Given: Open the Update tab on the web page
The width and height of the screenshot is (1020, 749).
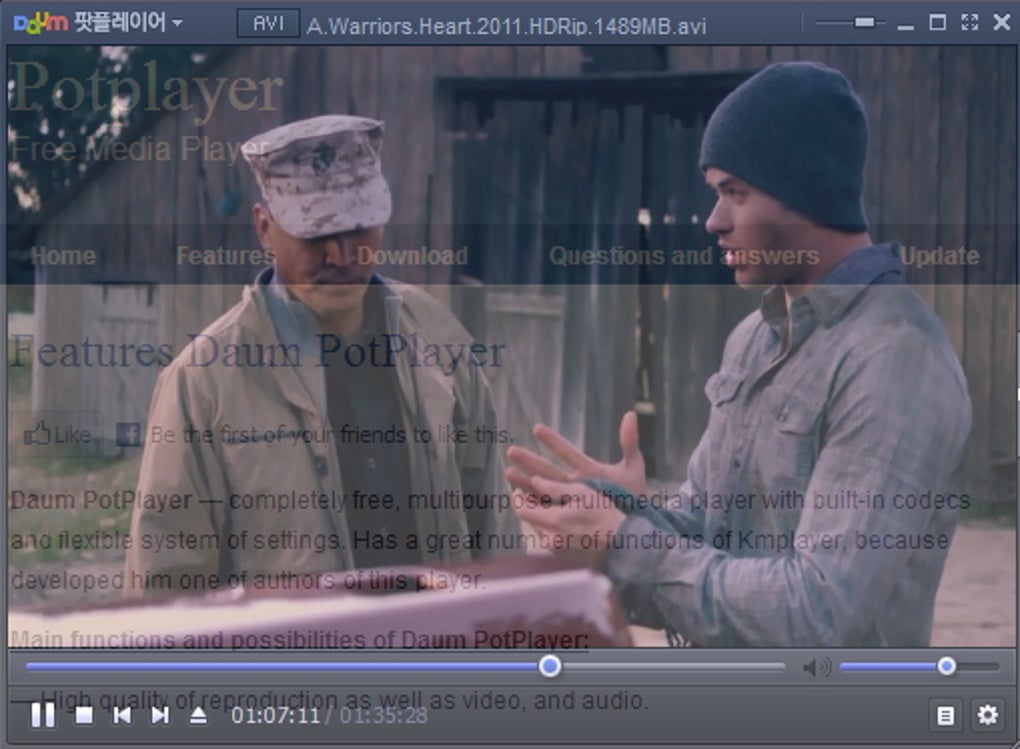Looking at the screenshot, I should click(939, 256).
